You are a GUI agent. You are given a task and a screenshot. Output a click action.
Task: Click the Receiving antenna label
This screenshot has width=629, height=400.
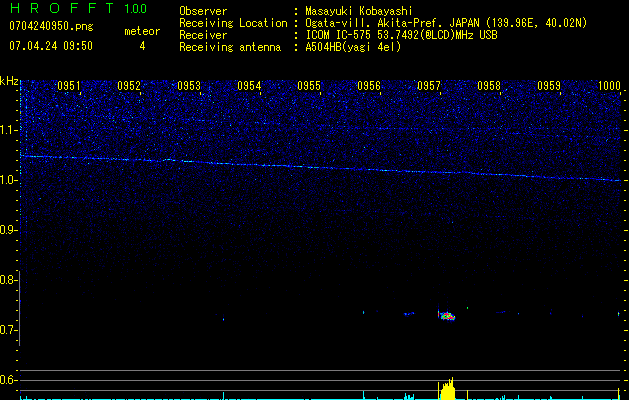(230, 47)
